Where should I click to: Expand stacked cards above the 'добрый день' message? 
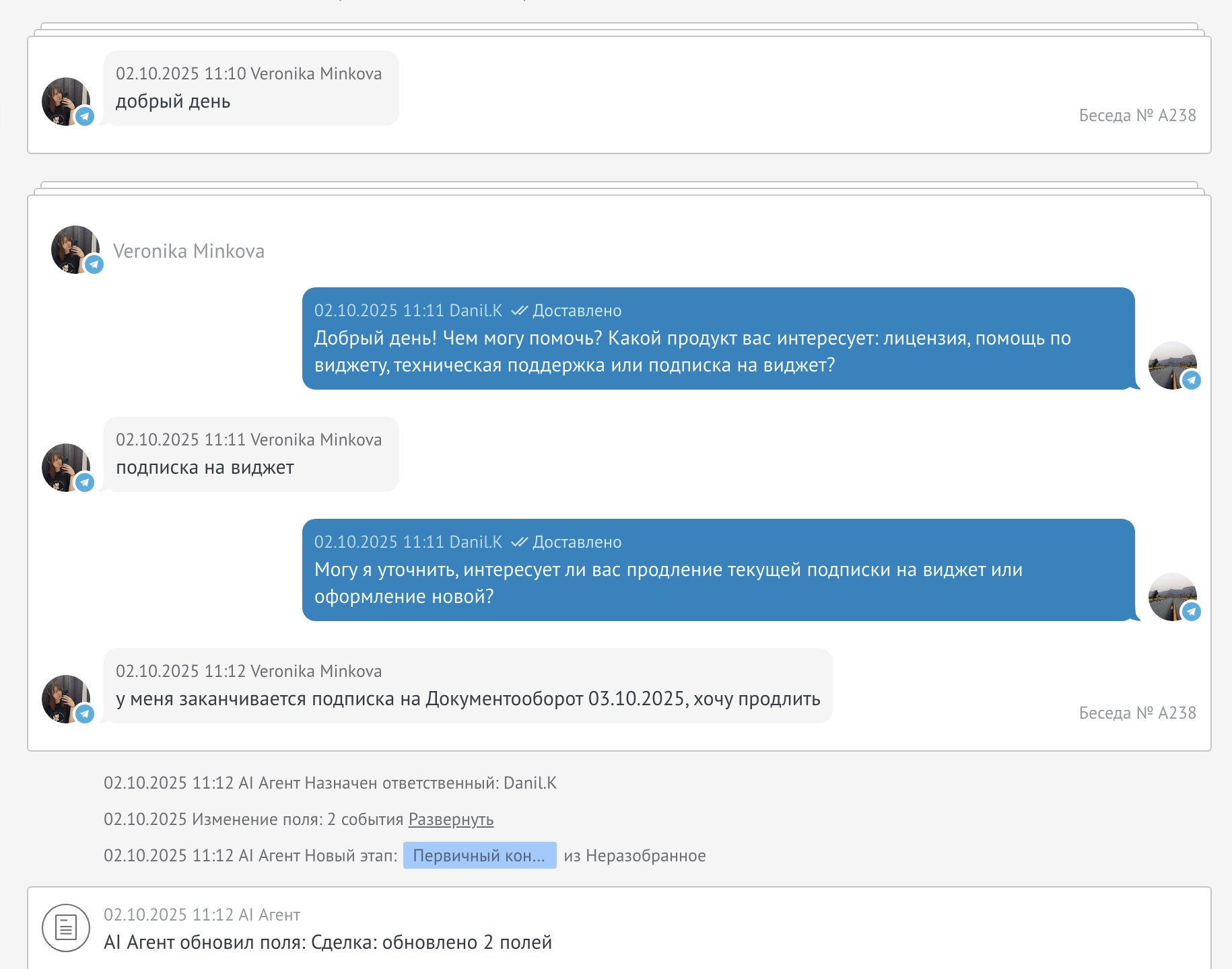[619, 28]
